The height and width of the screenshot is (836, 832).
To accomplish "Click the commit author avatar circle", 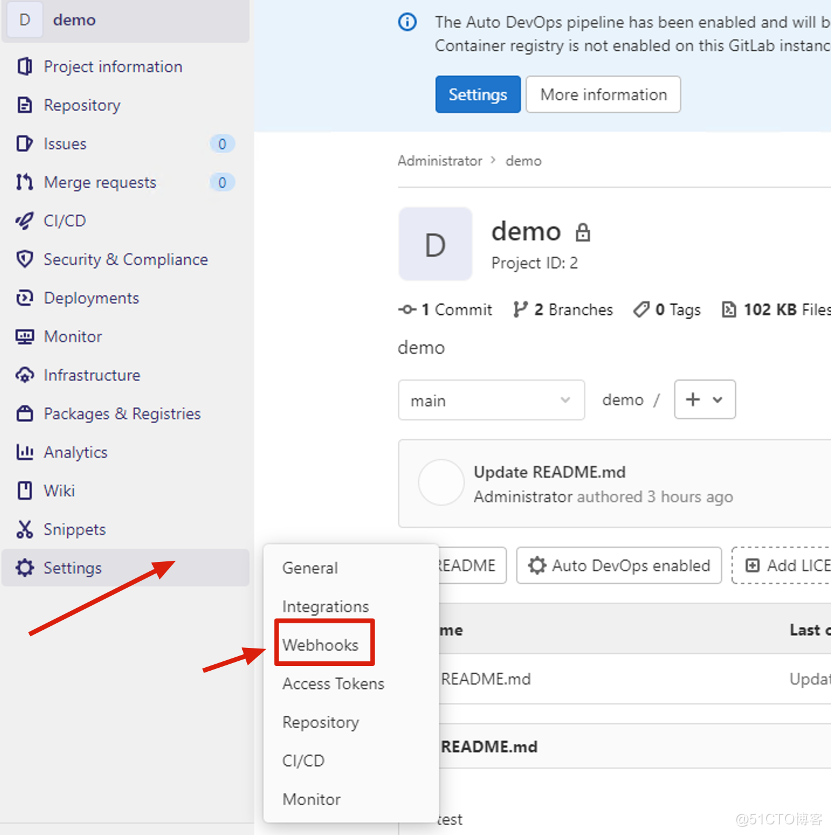I will (x=441, y=483).
